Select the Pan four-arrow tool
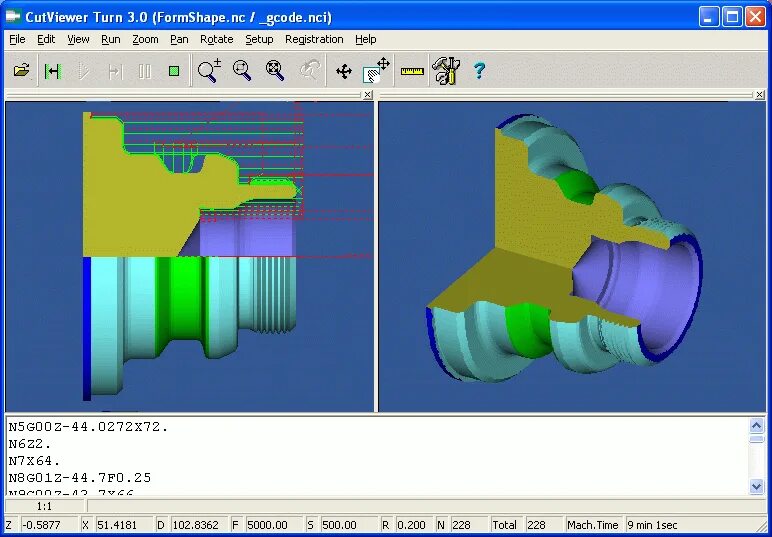Image resolution: width=772 pixels, height=537 pixels. tap(344, 71)
